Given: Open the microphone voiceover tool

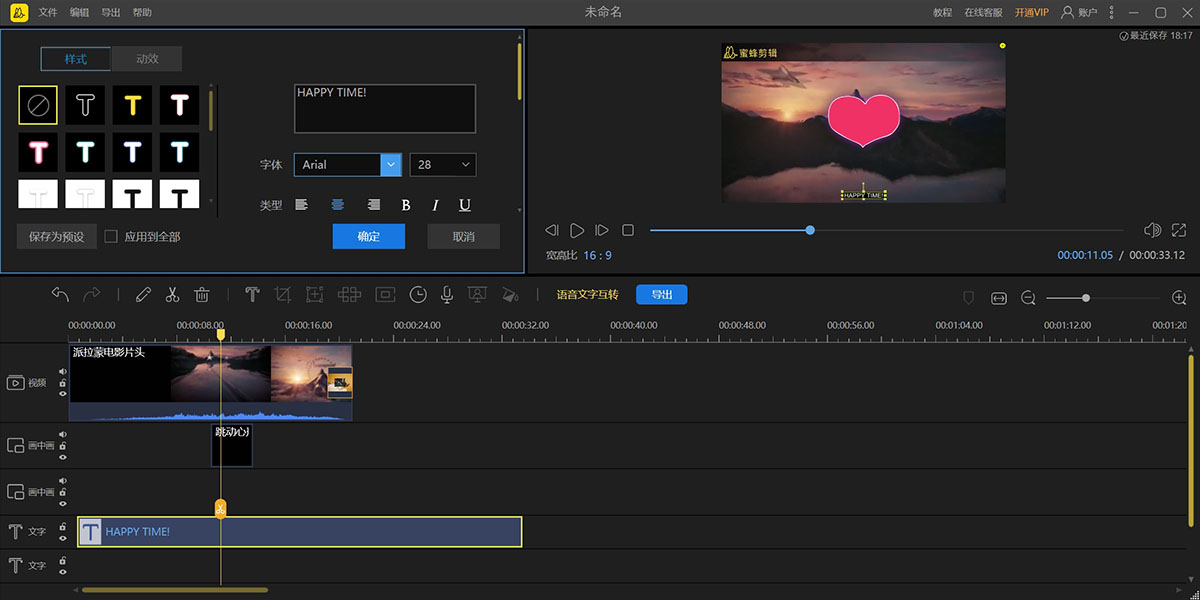Looking at the screenshot, I should click(447, 295).
